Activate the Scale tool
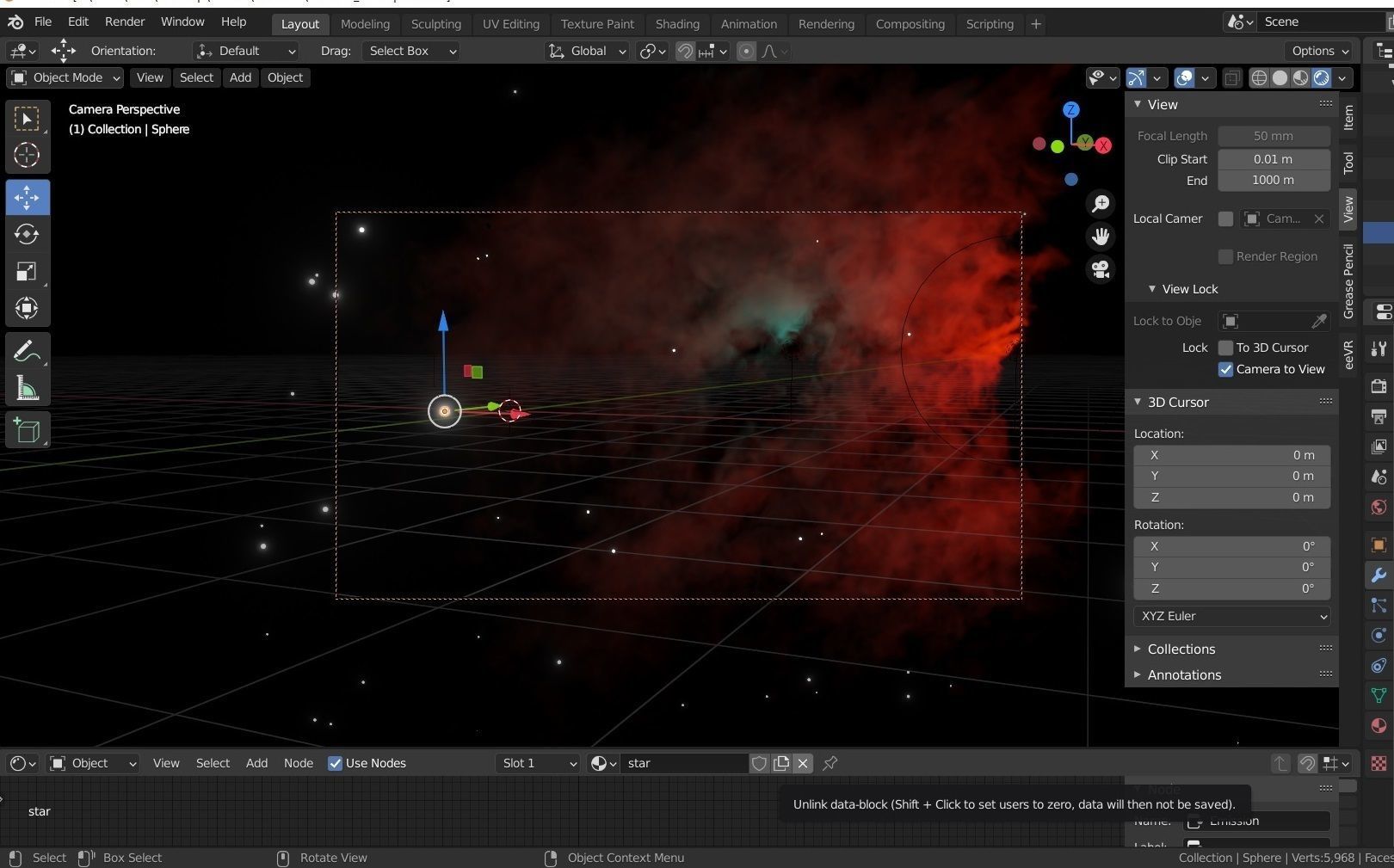 coord(27,272)
